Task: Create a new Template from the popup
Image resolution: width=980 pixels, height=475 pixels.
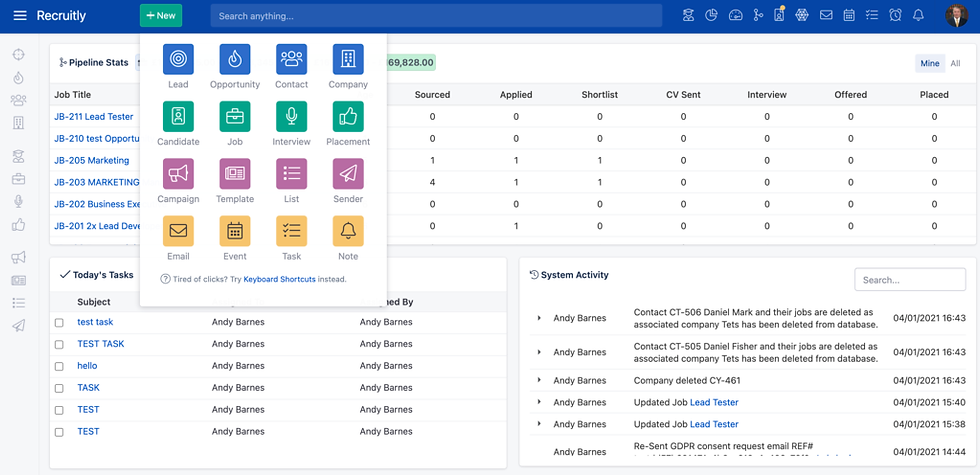Action: coord(235,174)
